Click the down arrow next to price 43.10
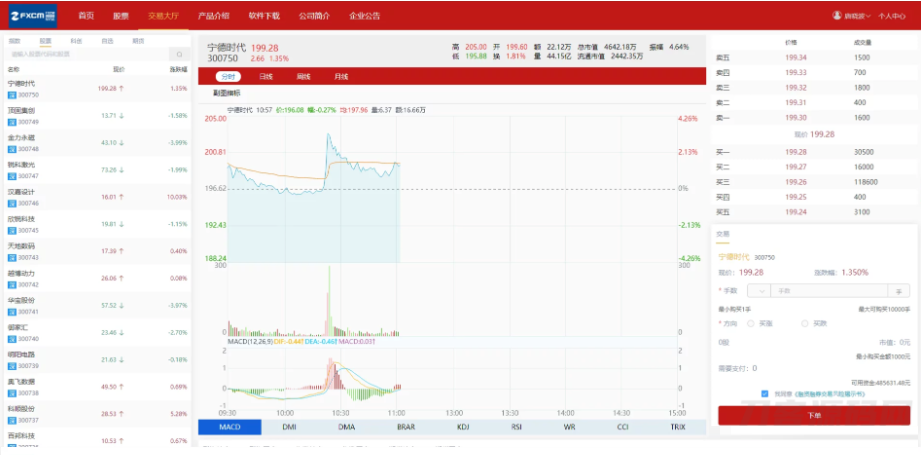This screenshot has height=455, width=924. click(x=121, y=143)
